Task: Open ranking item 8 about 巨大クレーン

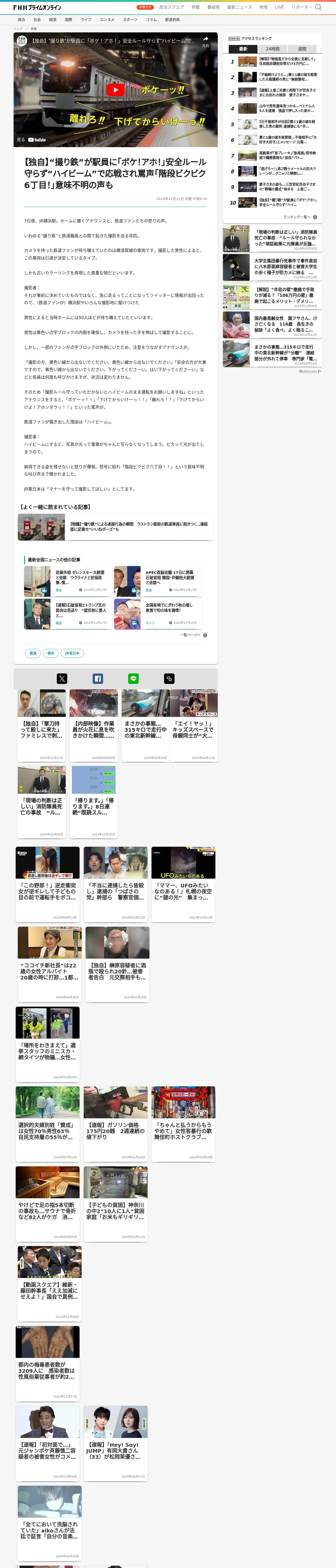Action: point(273,172)
